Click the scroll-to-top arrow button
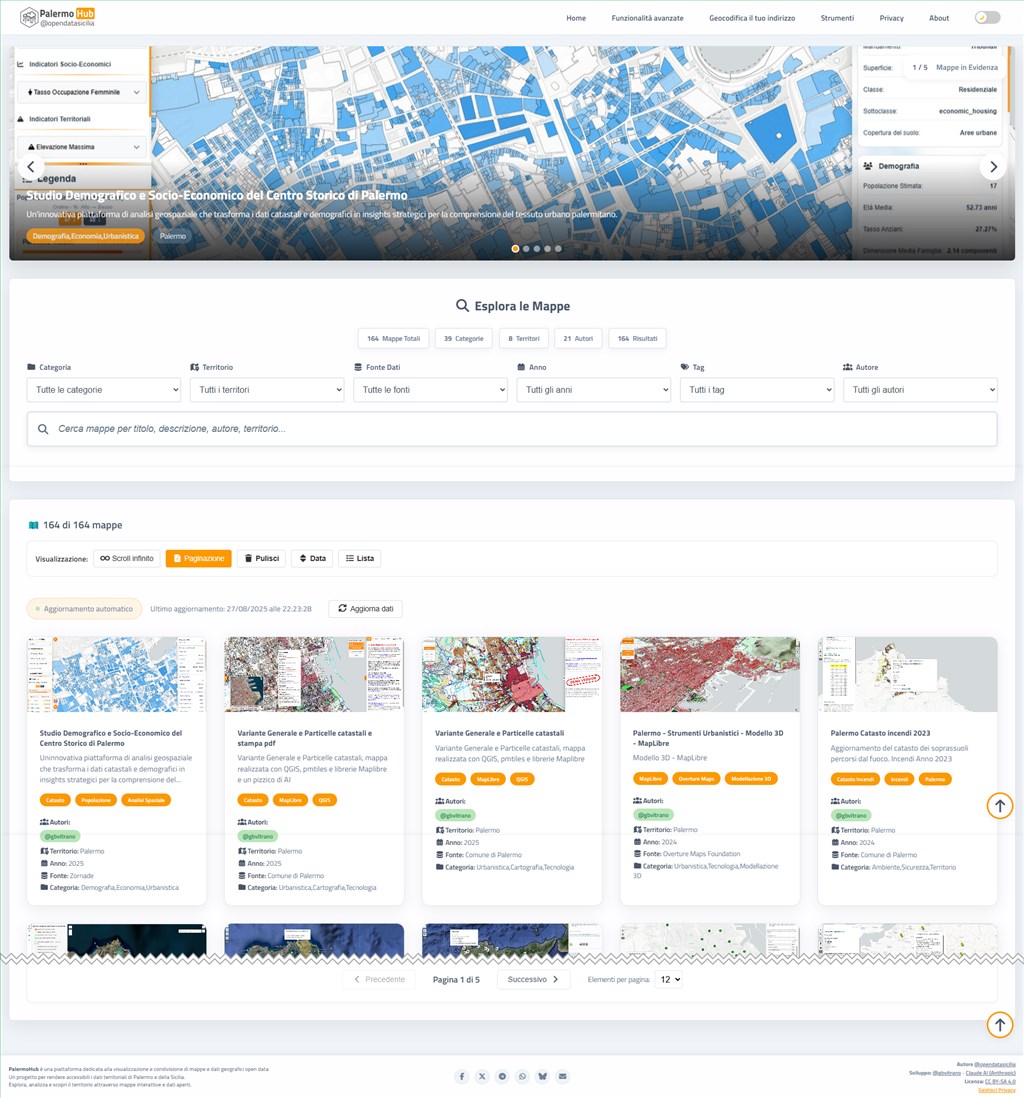This screenshot has height=1098, width=1024. click(999, 1024)
